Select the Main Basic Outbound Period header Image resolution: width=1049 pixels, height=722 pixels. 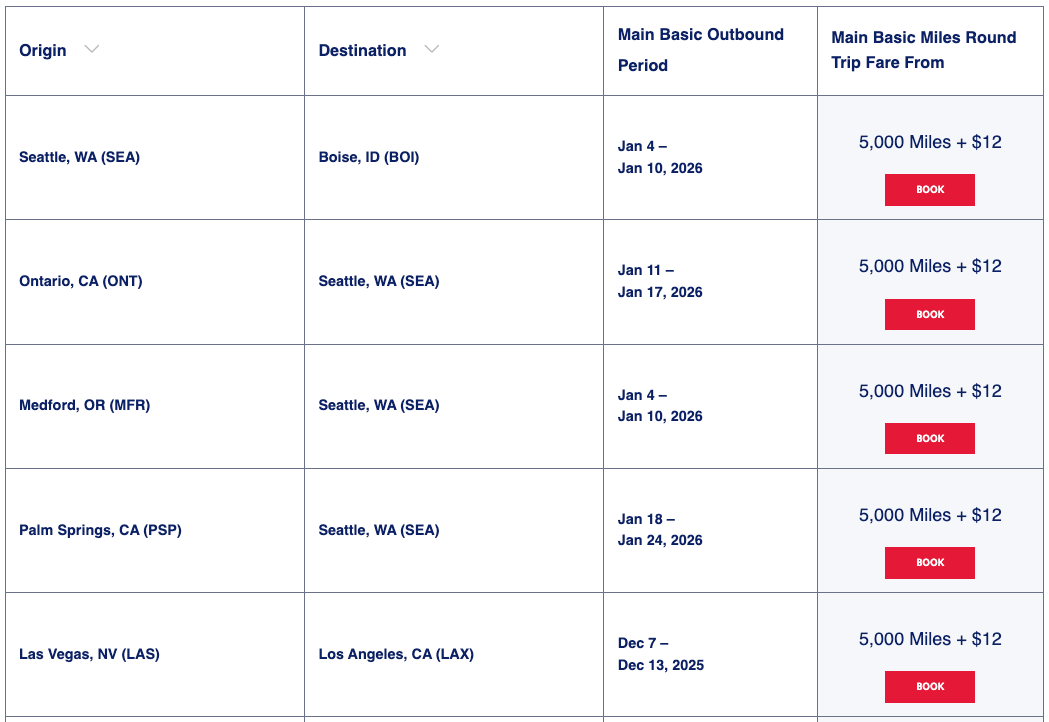[700, 50]
